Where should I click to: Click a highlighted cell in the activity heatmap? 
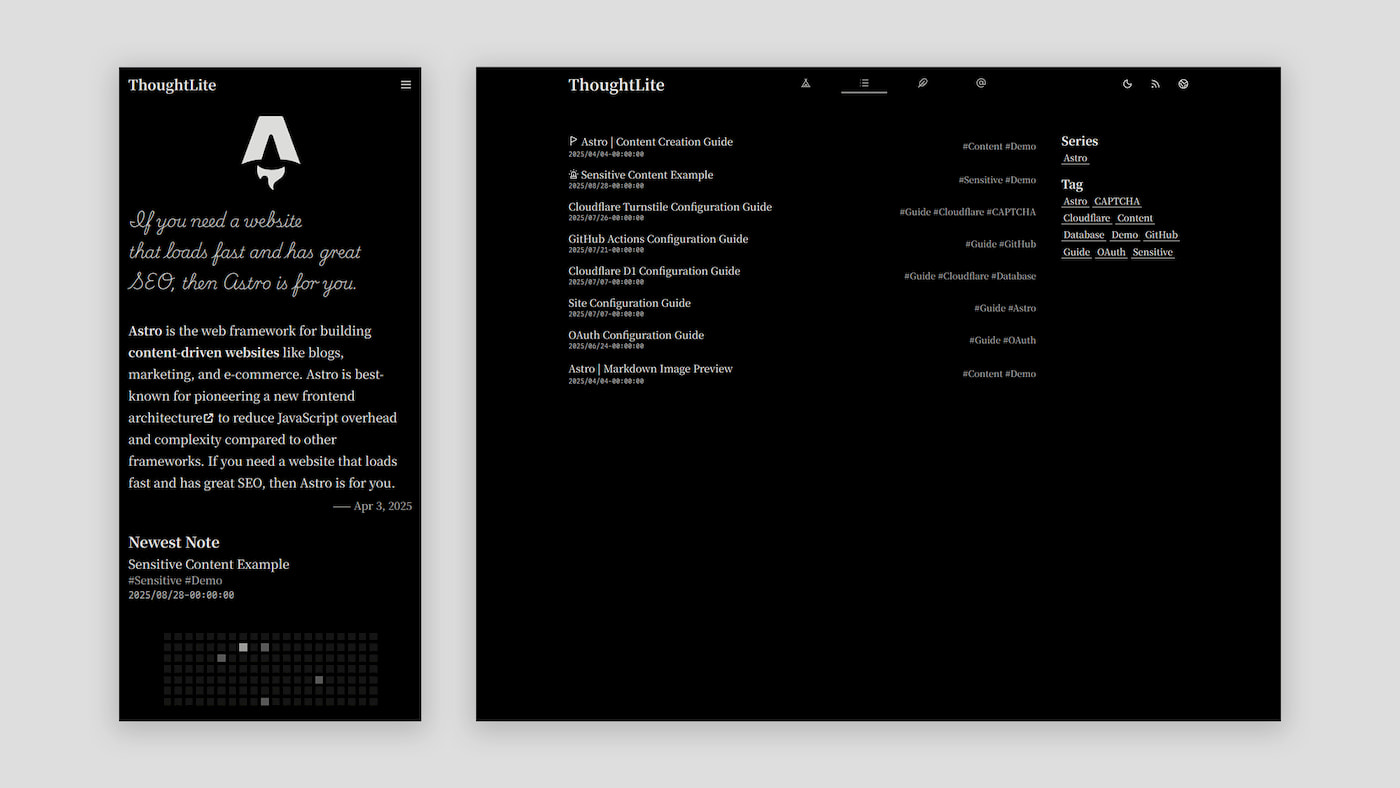pos(243,648)
